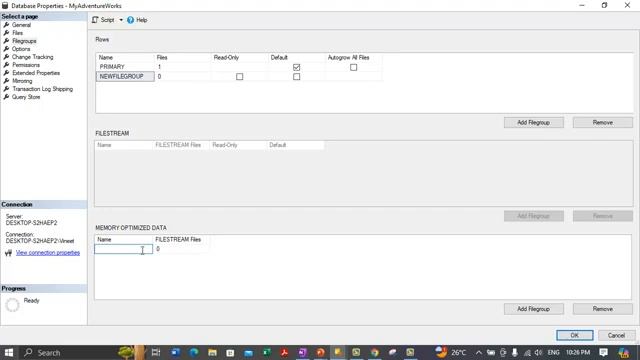Viewport: 640px width, 360px height.
Task: Select the General page
Action: [x=21, y=25]
